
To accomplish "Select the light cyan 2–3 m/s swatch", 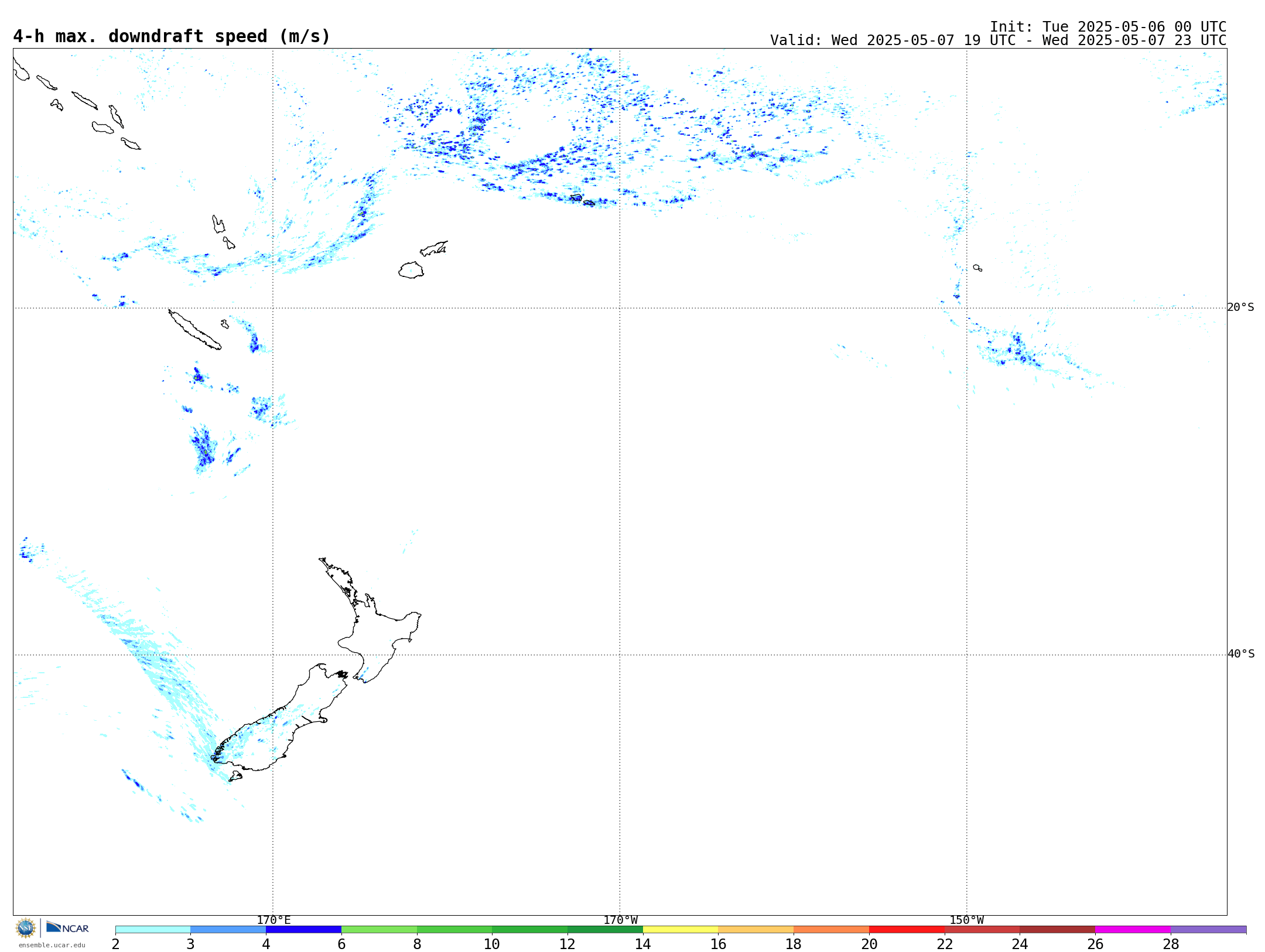I will click(x=153, y=930).
